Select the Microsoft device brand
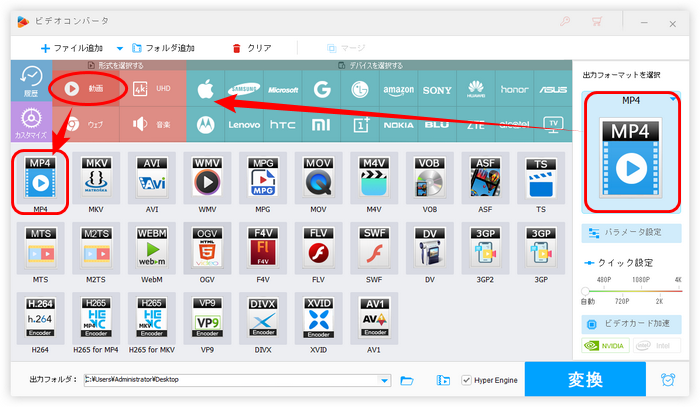The width and height of the screenshot is (700, 407). pyautogui.click(x=283, y=89)
